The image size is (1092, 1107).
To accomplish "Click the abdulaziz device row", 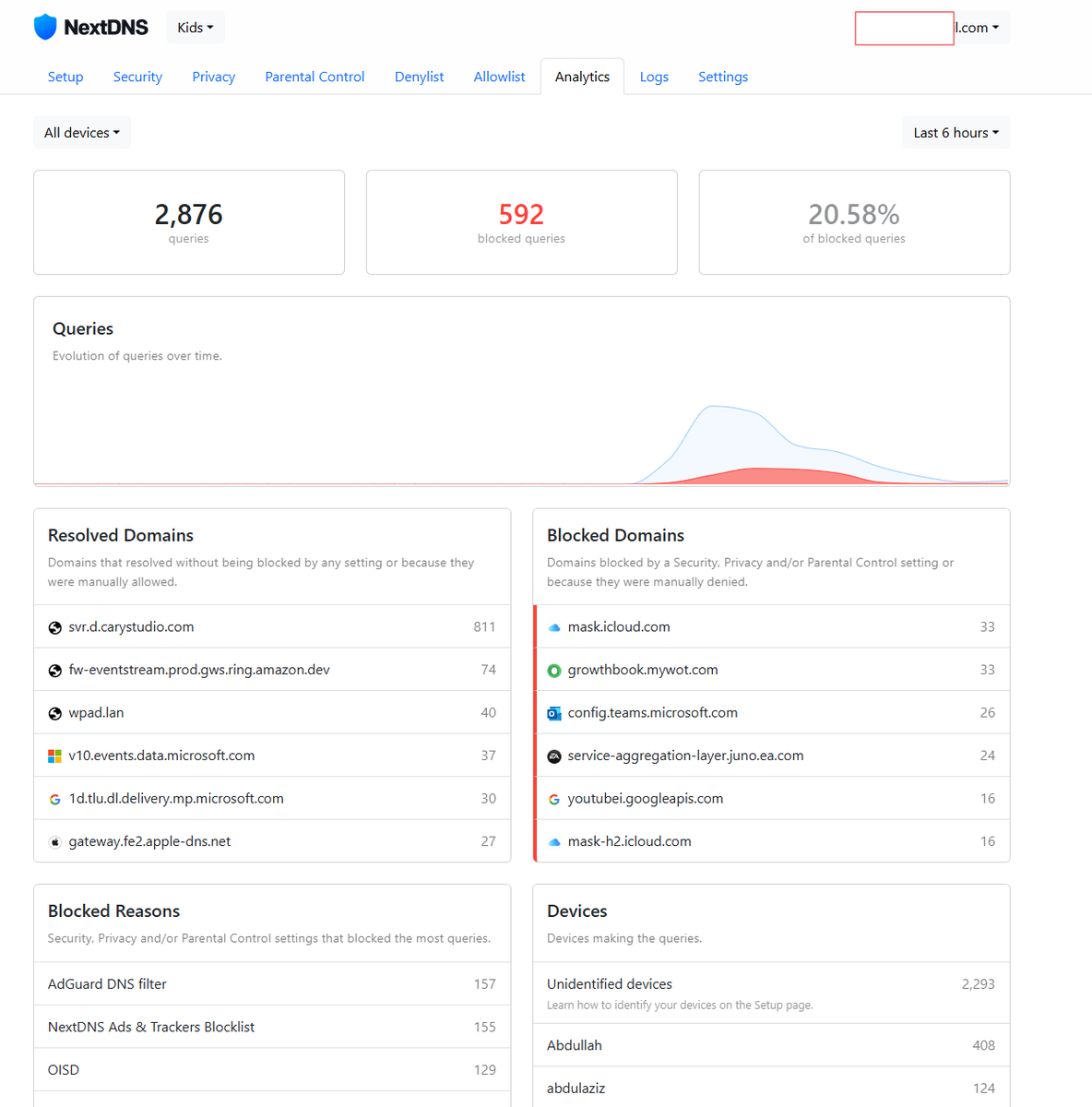I will [x=771, y=1089].
